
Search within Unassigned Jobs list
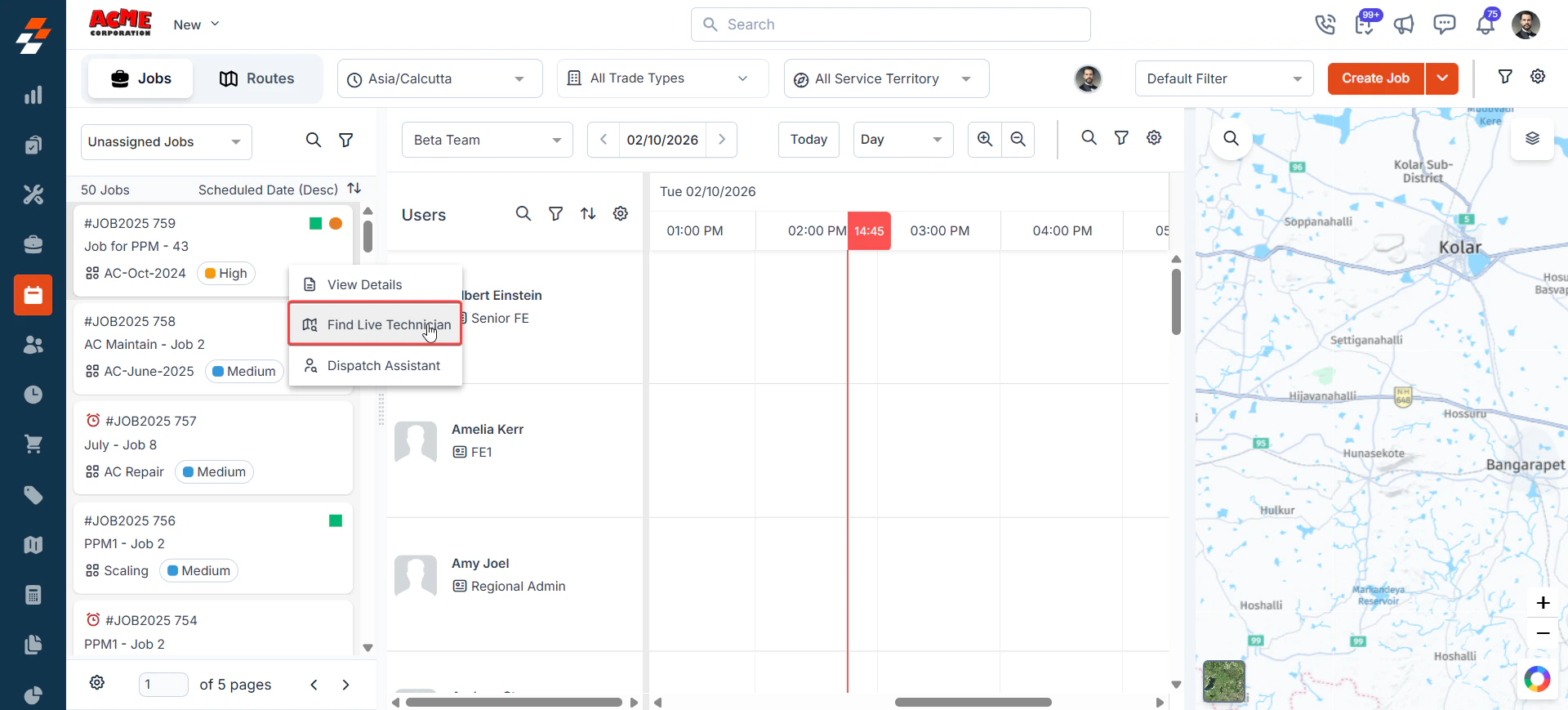tap(314, 141)
